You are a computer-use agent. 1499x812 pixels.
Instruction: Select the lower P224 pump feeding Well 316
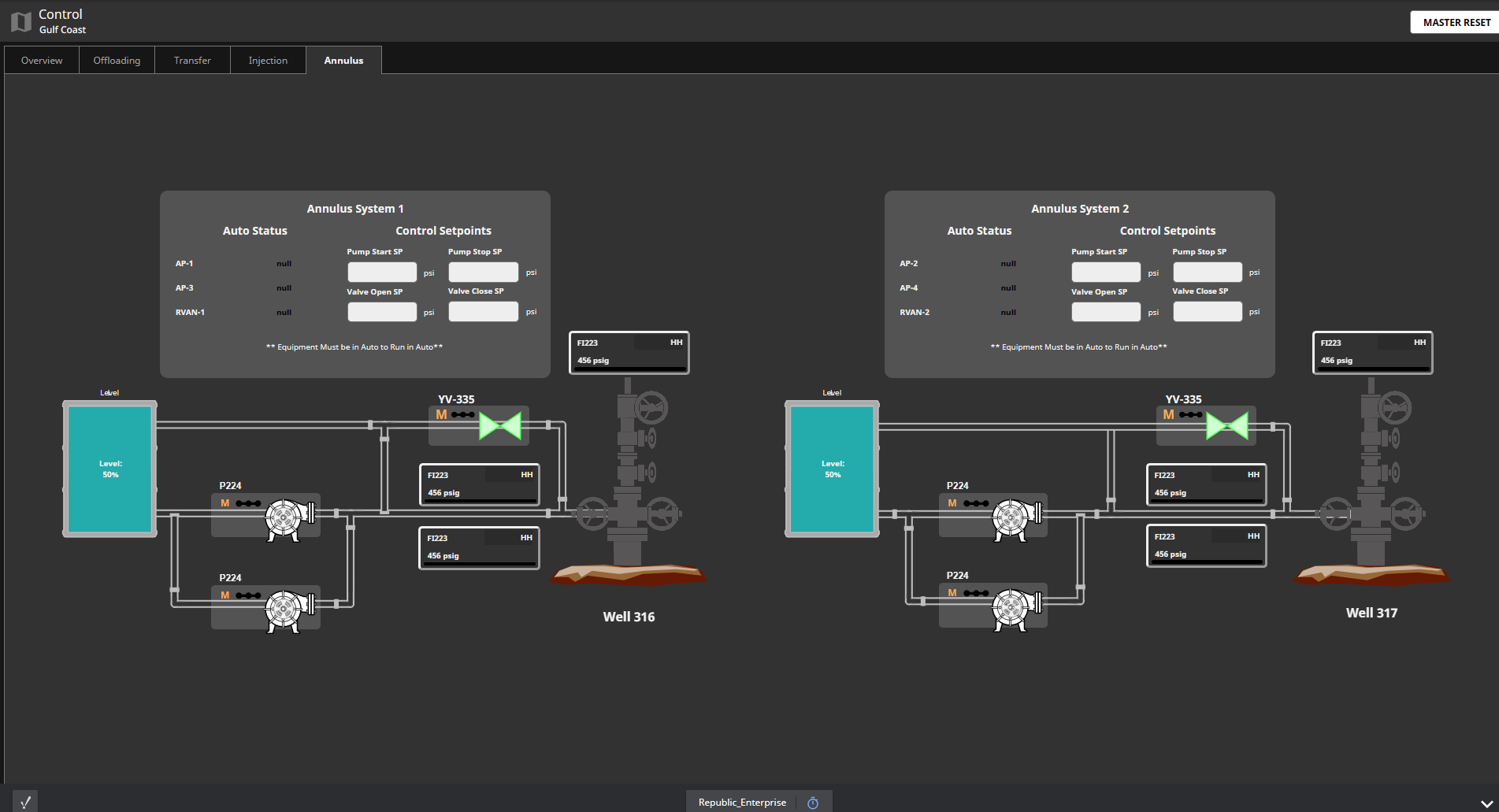(x=284, y=610)
